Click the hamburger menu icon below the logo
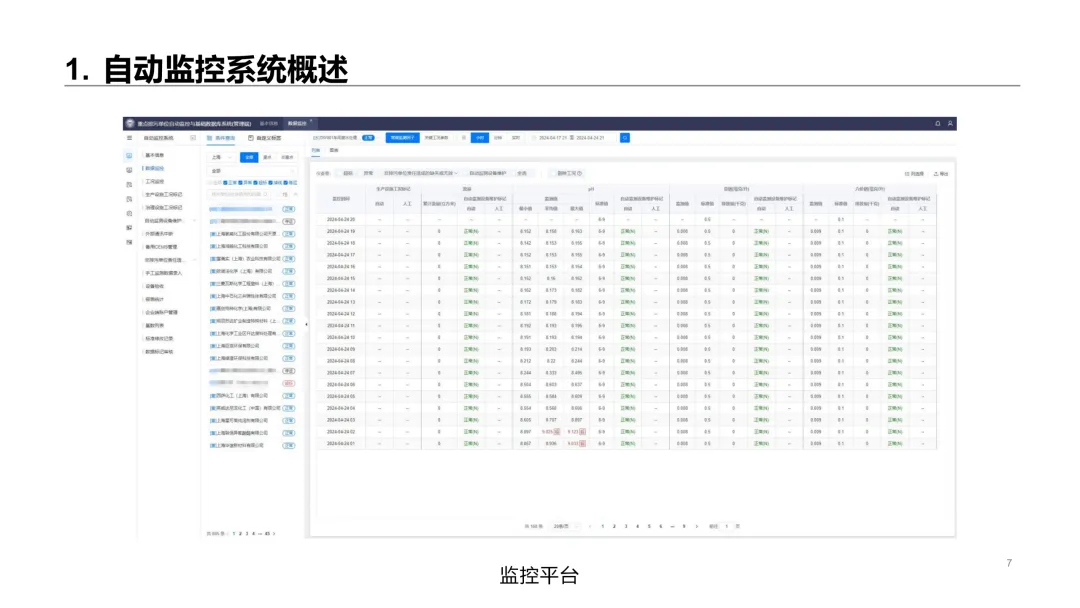The width and height of the screenshot is (1080, 608). (129, 138)
